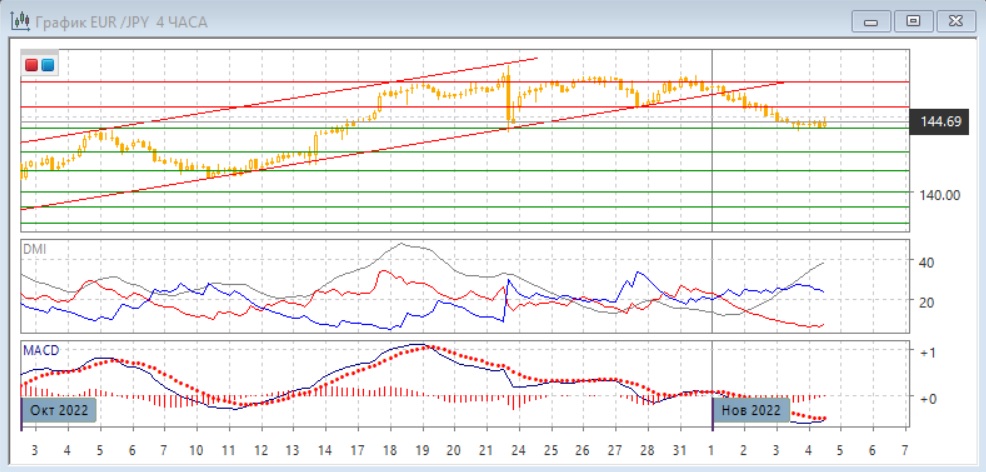Select date 31 on the time axis
The image size is (986, 472).
[x=680, y=451]
